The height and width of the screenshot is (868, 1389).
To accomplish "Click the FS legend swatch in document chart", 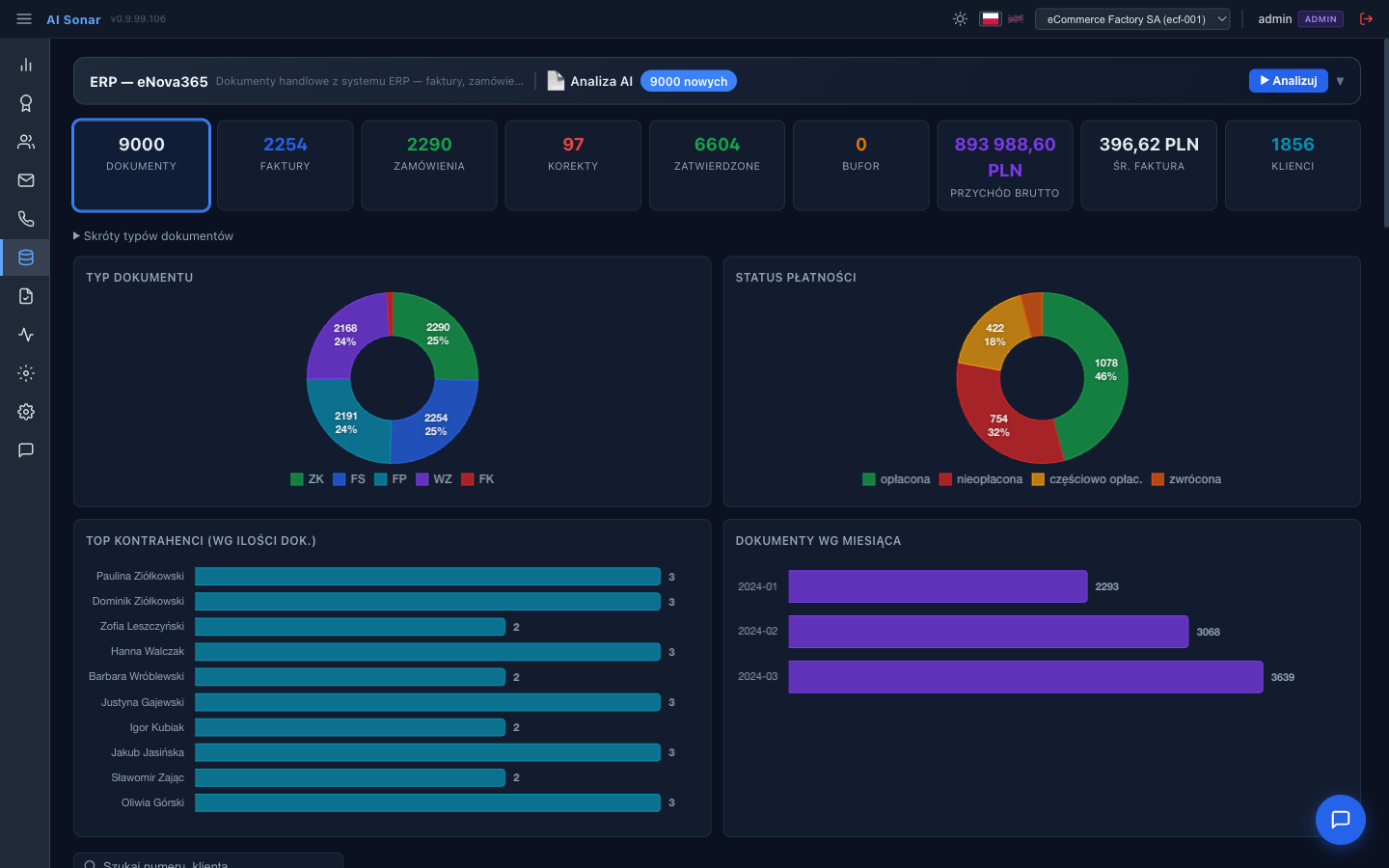I will 339,478.
